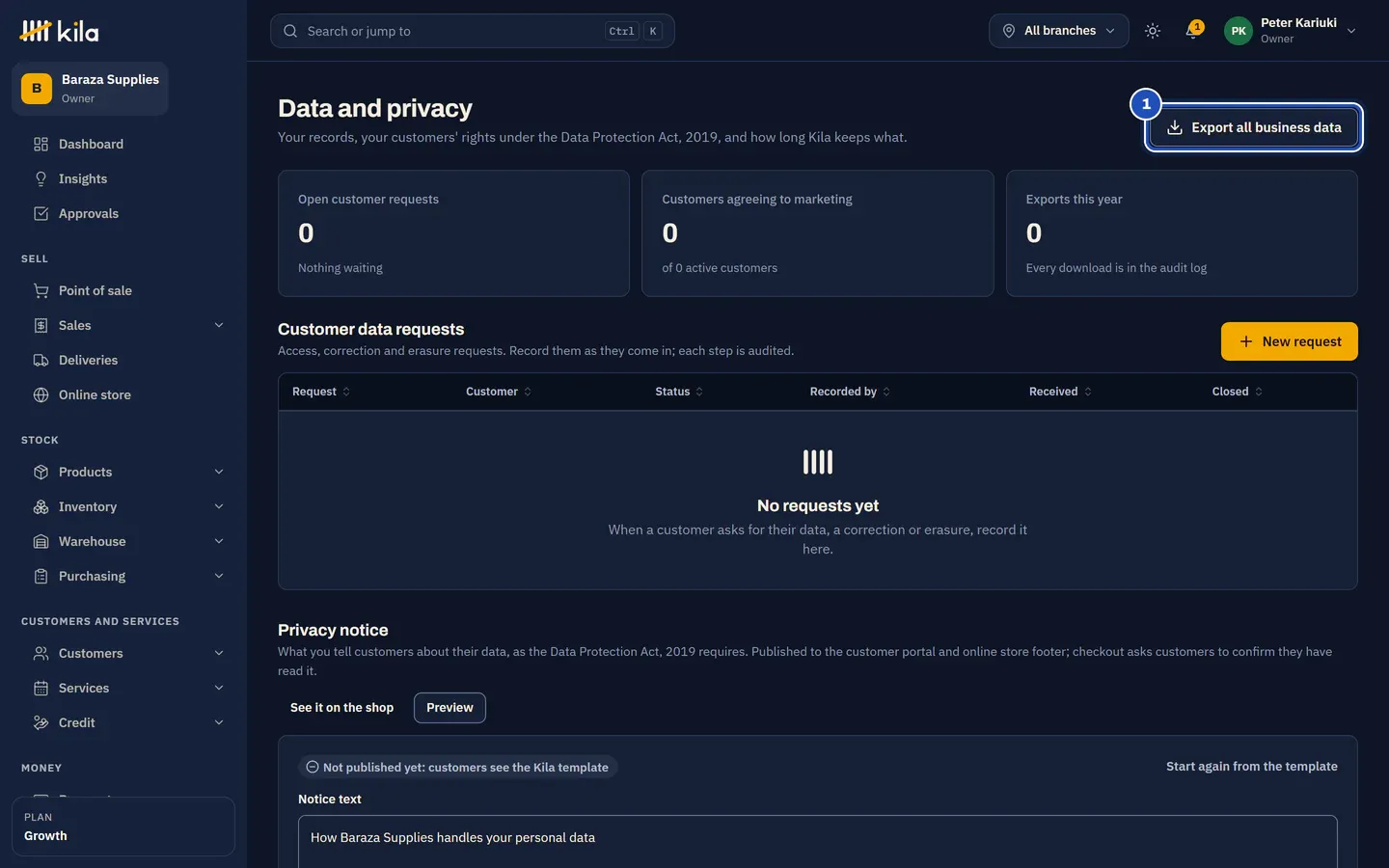Screen dimensions: 1389x868
Task: Click the search magnifier icon
Action: tap(290, 31)
